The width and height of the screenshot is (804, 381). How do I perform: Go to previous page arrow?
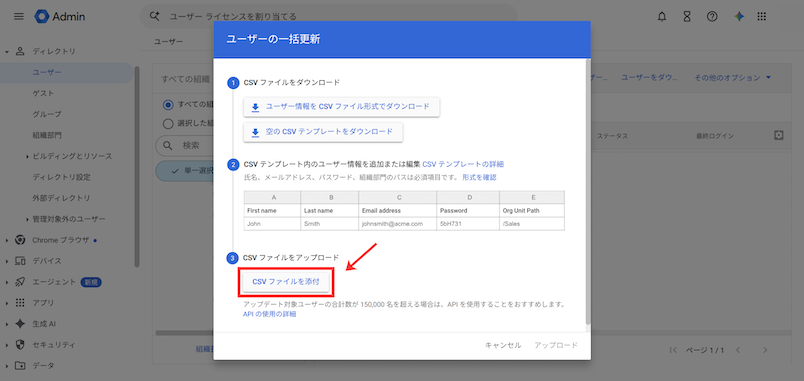pos(738,350)
